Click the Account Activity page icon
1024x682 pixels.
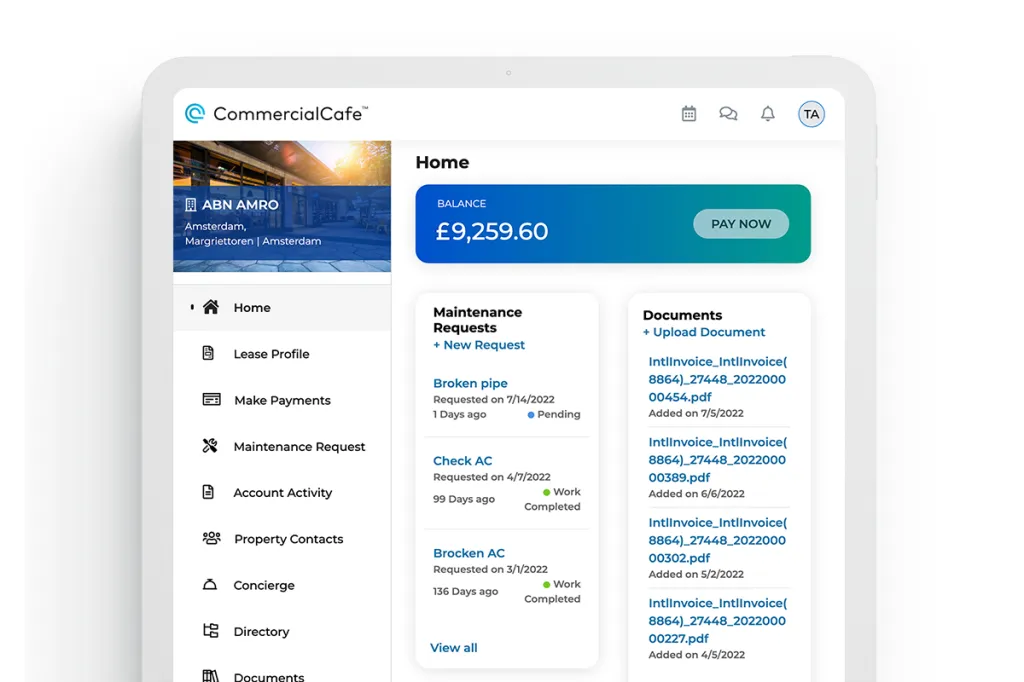[x=208, y=492]
